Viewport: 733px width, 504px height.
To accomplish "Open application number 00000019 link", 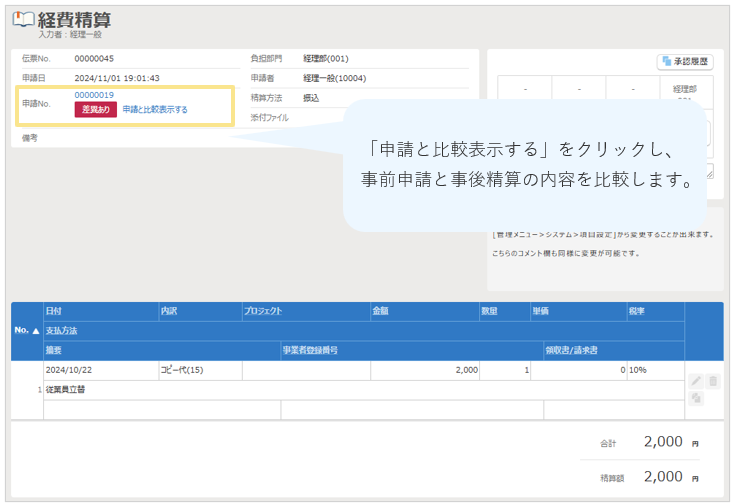I will 94,95.
